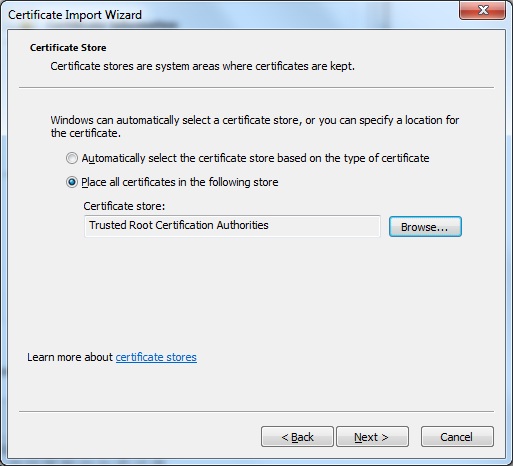This screenshot has height=466, width=513.
Task: Click the "Learn more about" text
Action: click(x=70, y=357)
